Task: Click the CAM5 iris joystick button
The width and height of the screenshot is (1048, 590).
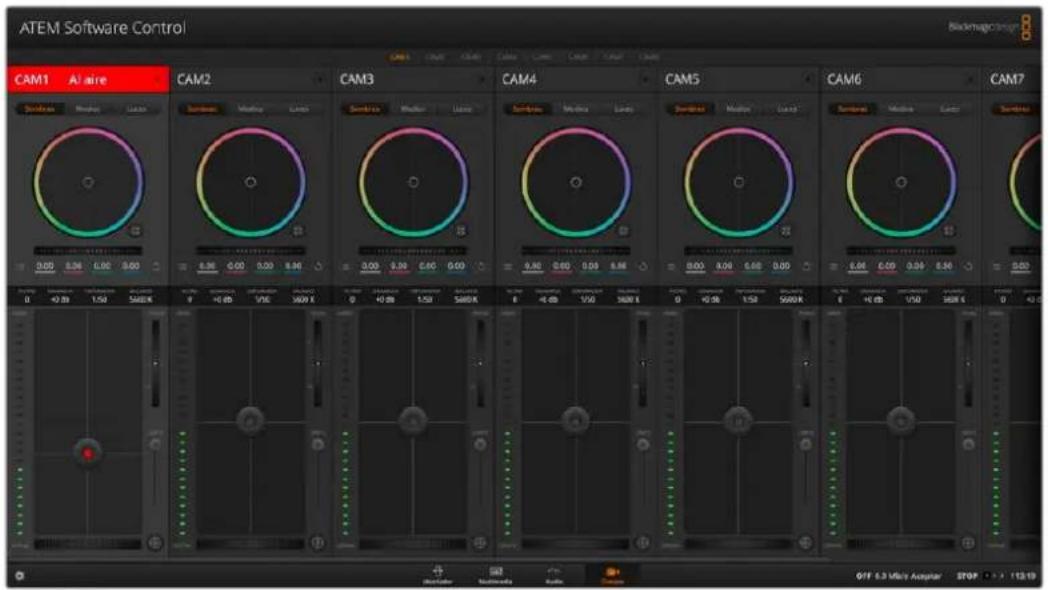Action: click(x=739, y=420)
